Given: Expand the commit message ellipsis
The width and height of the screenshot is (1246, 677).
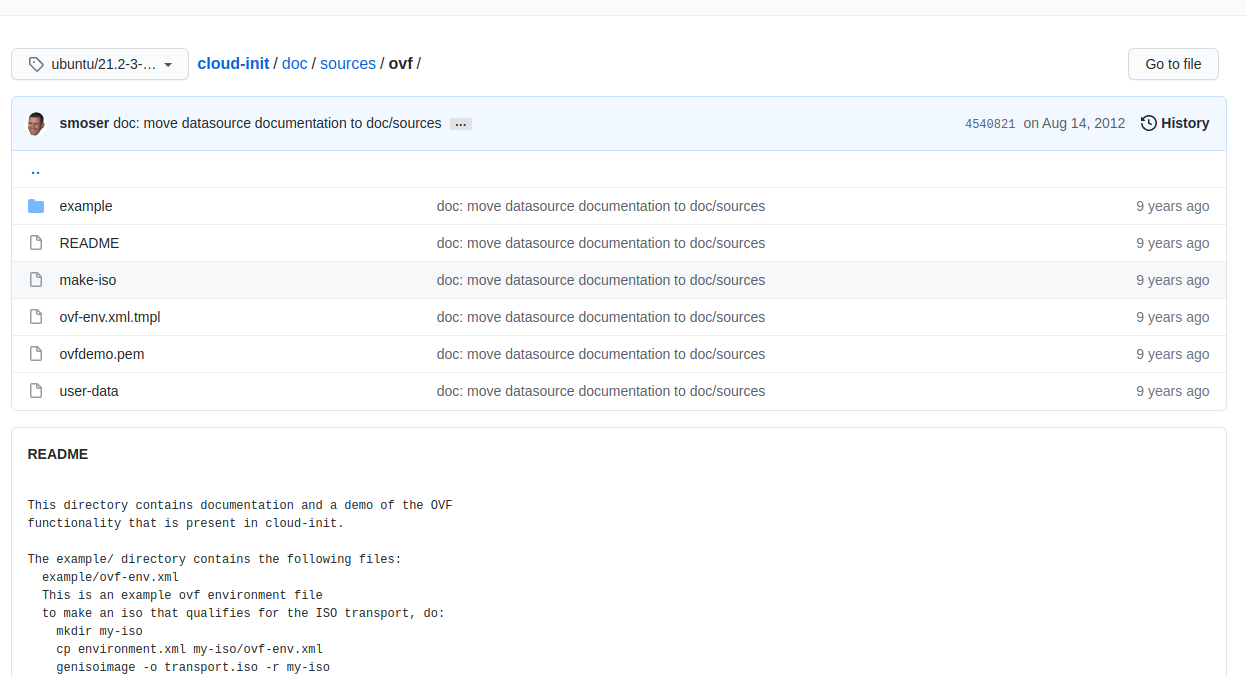Looking at the screenshot, I should point(460,124).
